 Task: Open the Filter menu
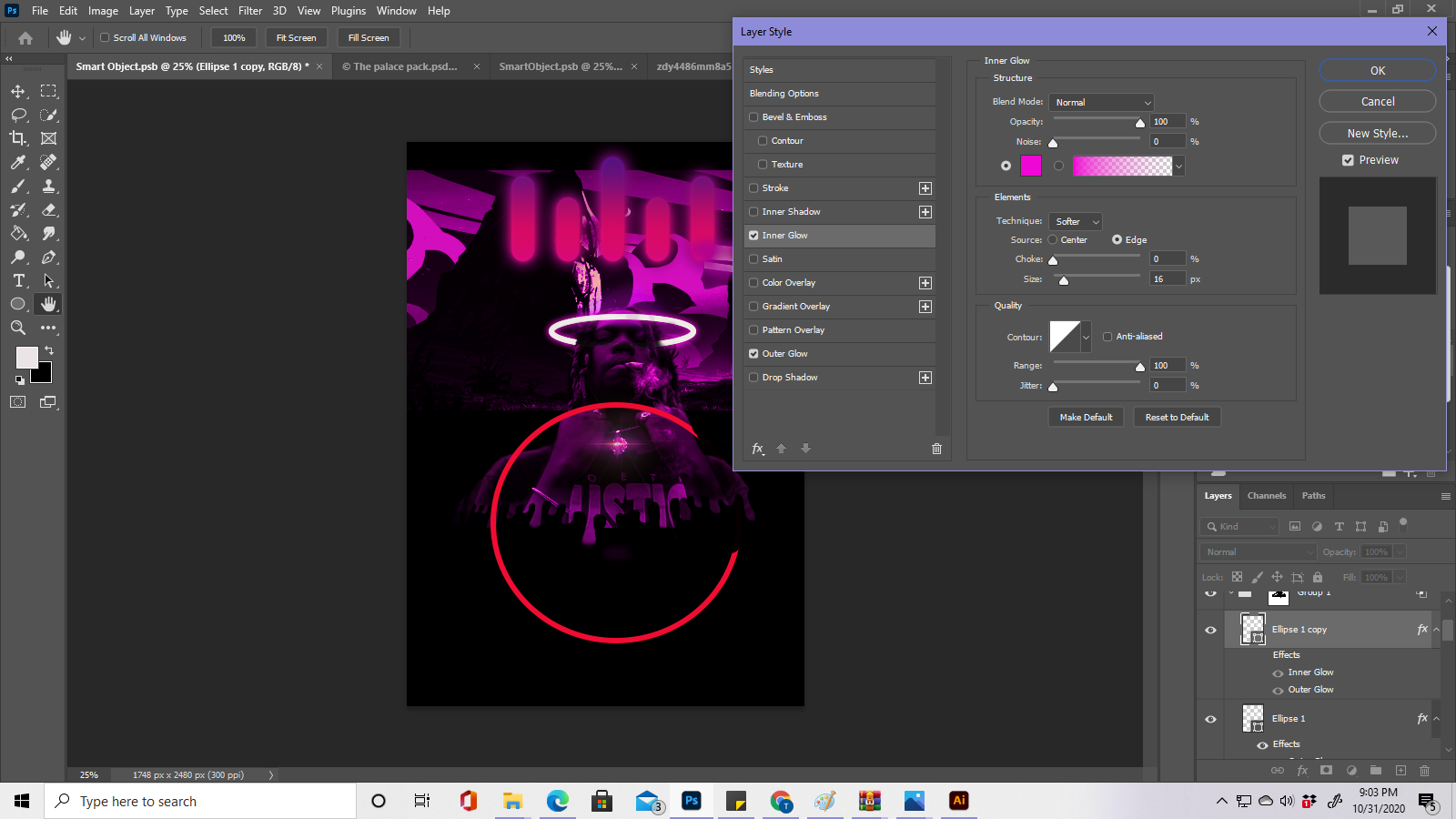(x=250, y=10)
